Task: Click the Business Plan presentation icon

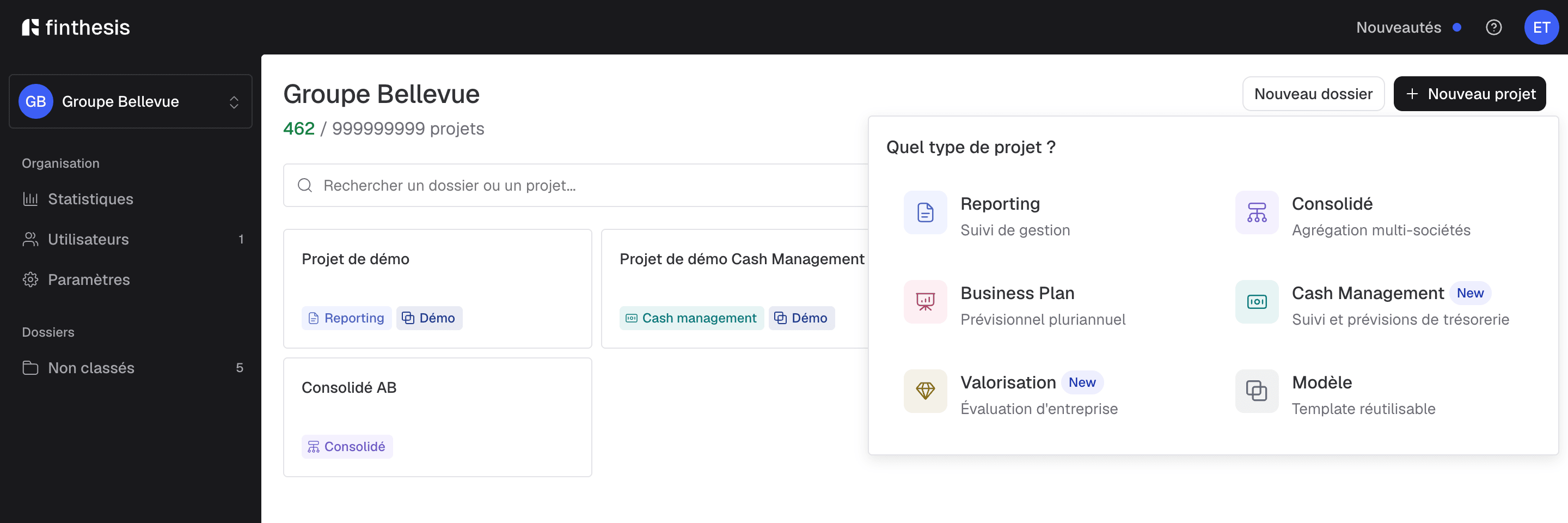Action: pos(925,302)
